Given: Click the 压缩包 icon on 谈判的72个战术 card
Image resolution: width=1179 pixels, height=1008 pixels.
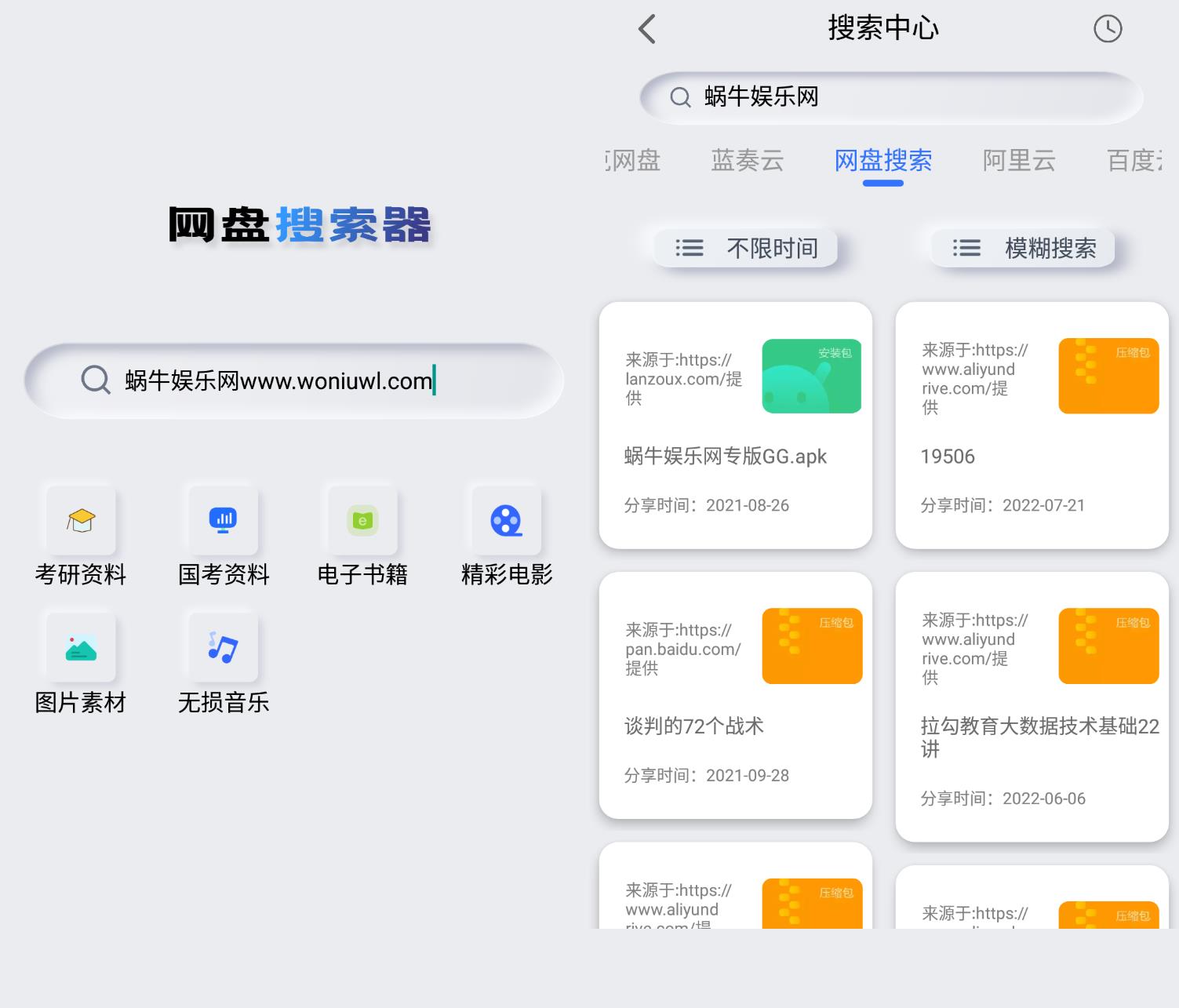Looking at the screenshot, I should click(x=812, y=646).
